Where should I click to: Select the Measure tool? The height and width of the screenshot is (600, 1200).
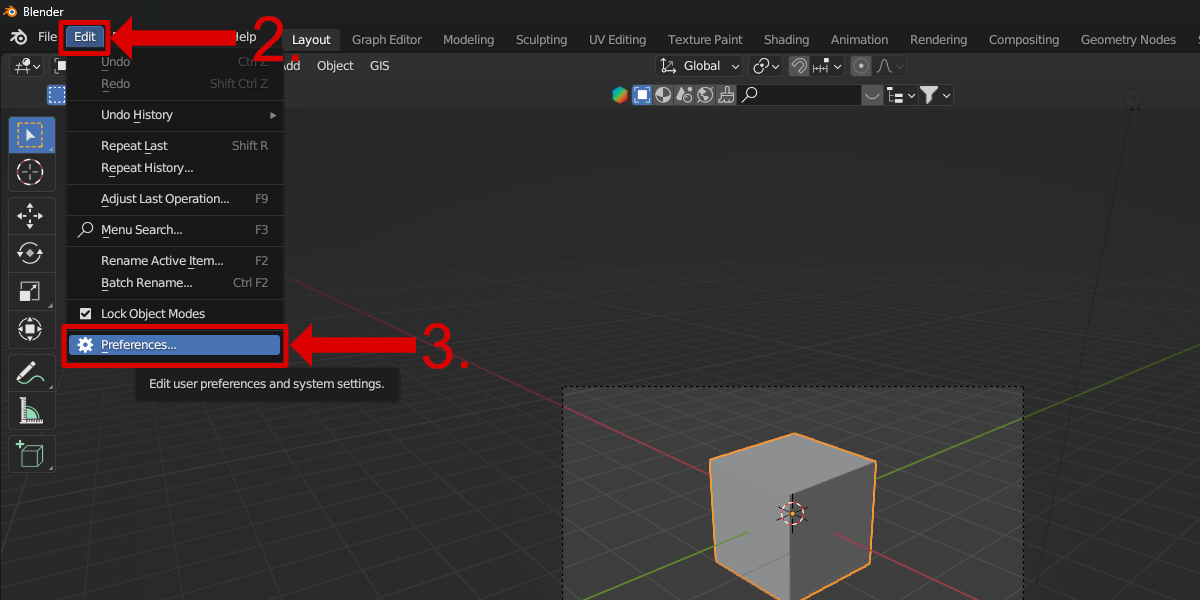click(x=31, y=410)
